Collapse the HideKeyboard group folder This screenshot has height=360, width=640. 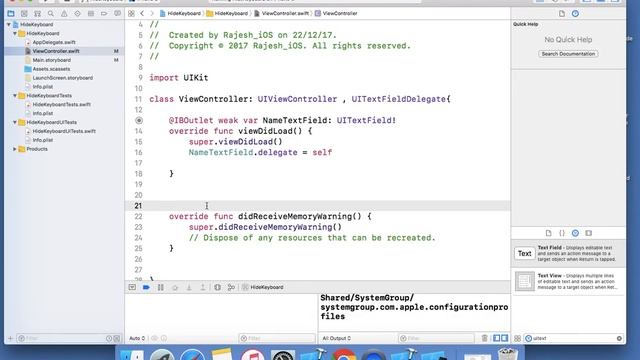click(15, 33)
